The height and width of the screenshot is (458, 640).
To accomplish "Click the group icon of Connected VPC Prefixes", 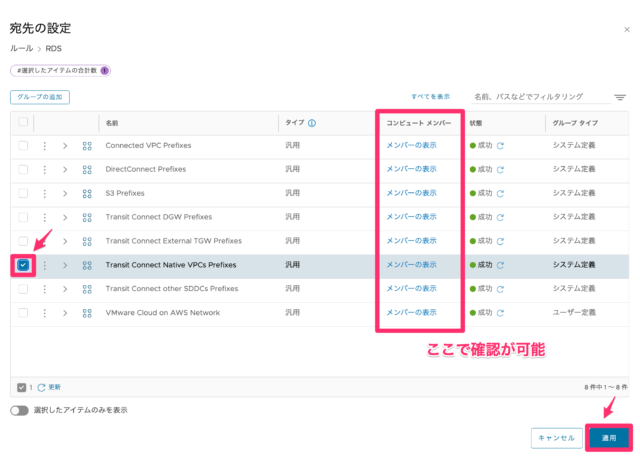I will click(87, 146).
